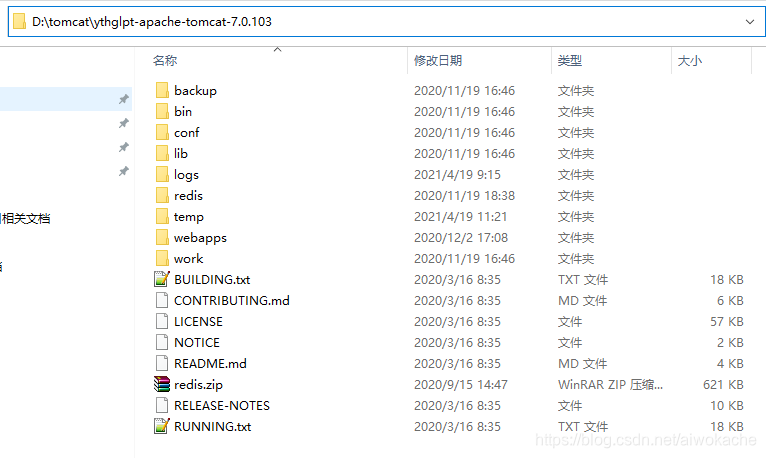Screen dimensions: 766x458
Task: Click the second pin icon in the sidebar
Action: tap(124, 123)
